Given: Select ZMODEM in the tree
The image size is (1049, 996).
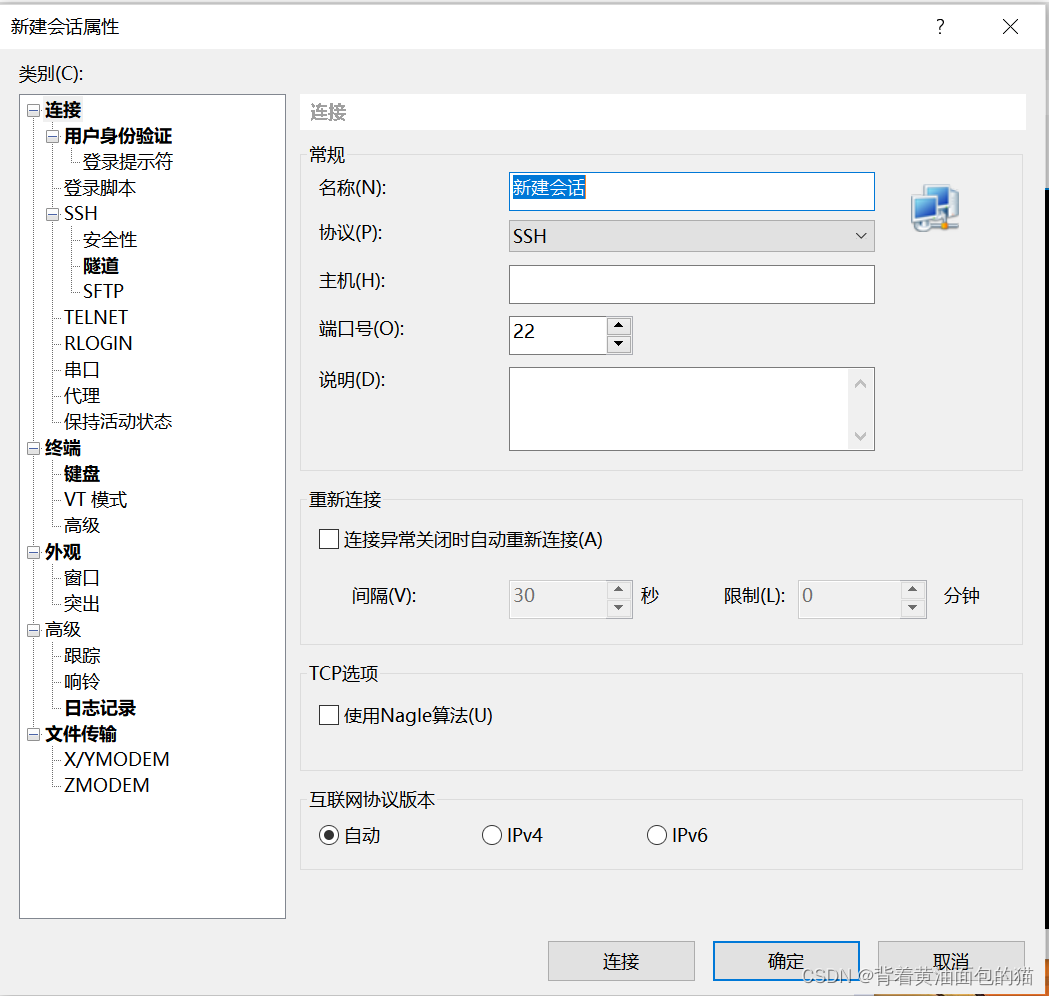Looking at the screenshot, I should [x=106, y=785].
